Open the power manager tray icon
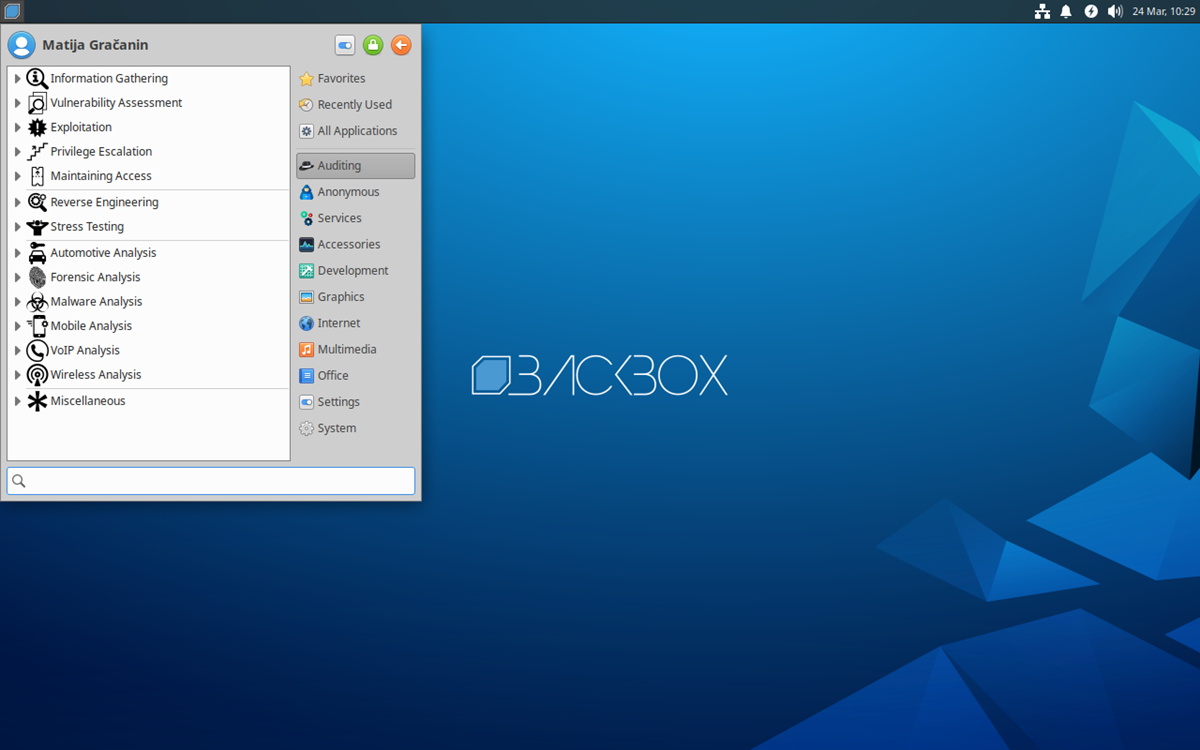 (1091, 11)
